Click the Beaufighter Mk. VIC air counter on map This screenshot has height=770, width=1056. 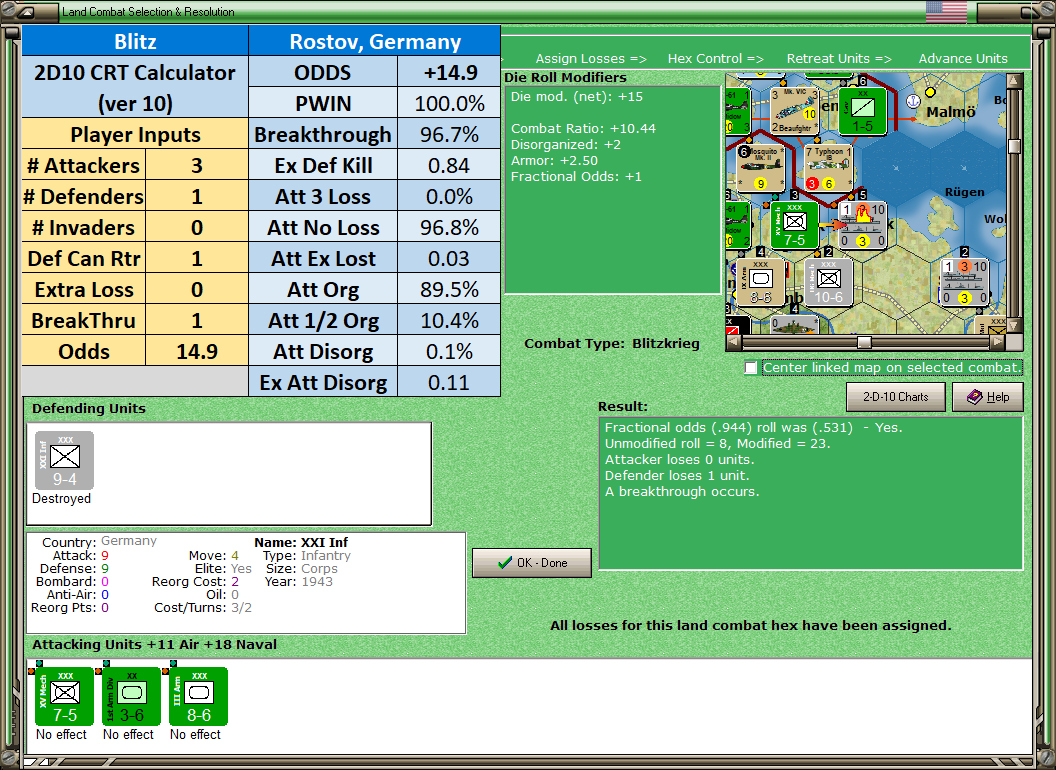click(x=793, y=109)
